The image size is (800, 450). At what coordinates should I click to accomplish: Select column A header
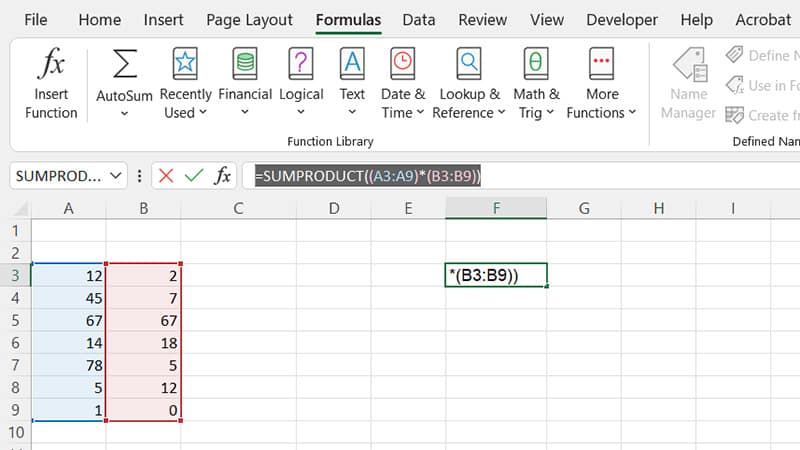point(68,209)
